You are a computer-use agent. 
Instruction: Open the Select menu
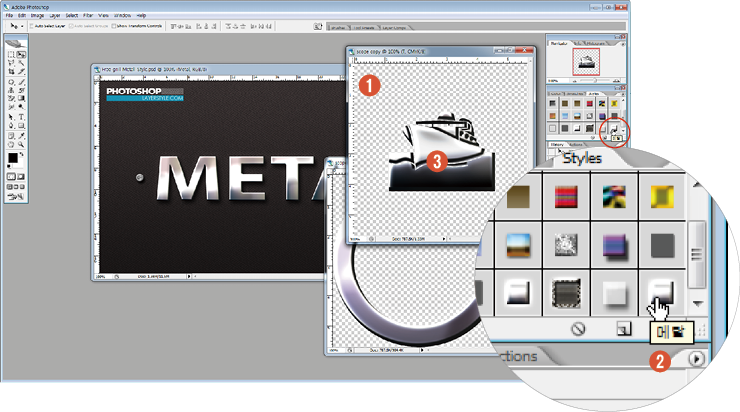click(72, 16)
